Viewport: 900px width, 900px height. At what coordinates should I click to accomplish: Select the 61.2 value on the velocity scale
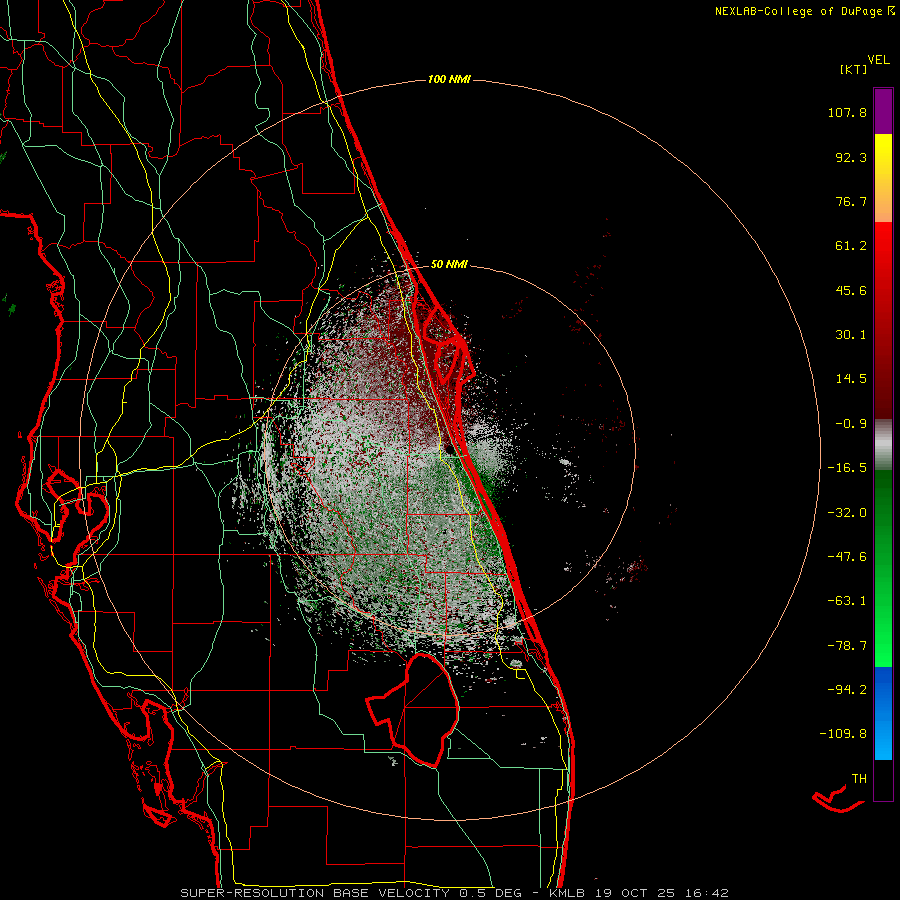coord(851,246)
